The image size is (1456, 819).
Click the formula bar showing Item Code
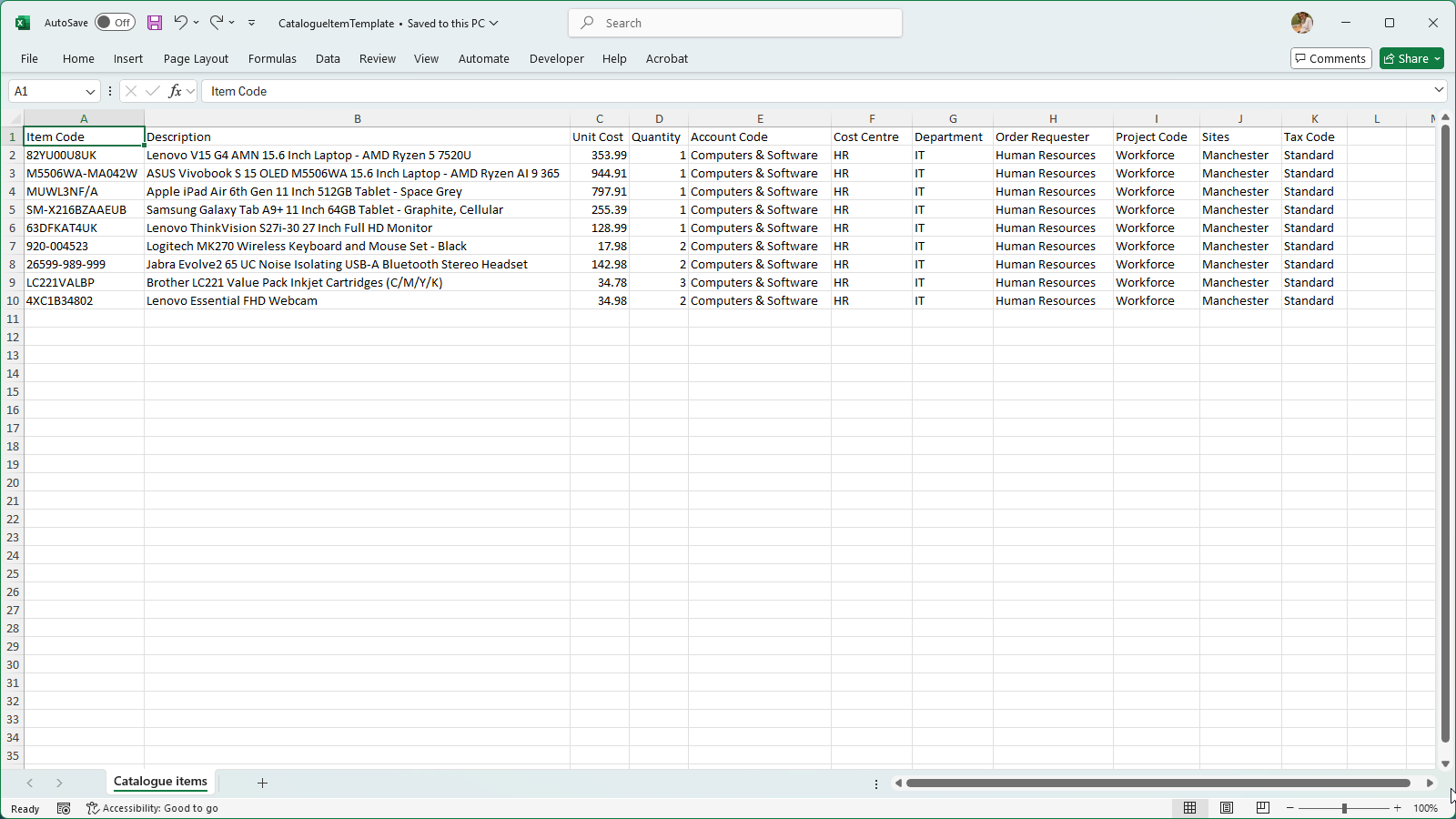pos(815,91)
